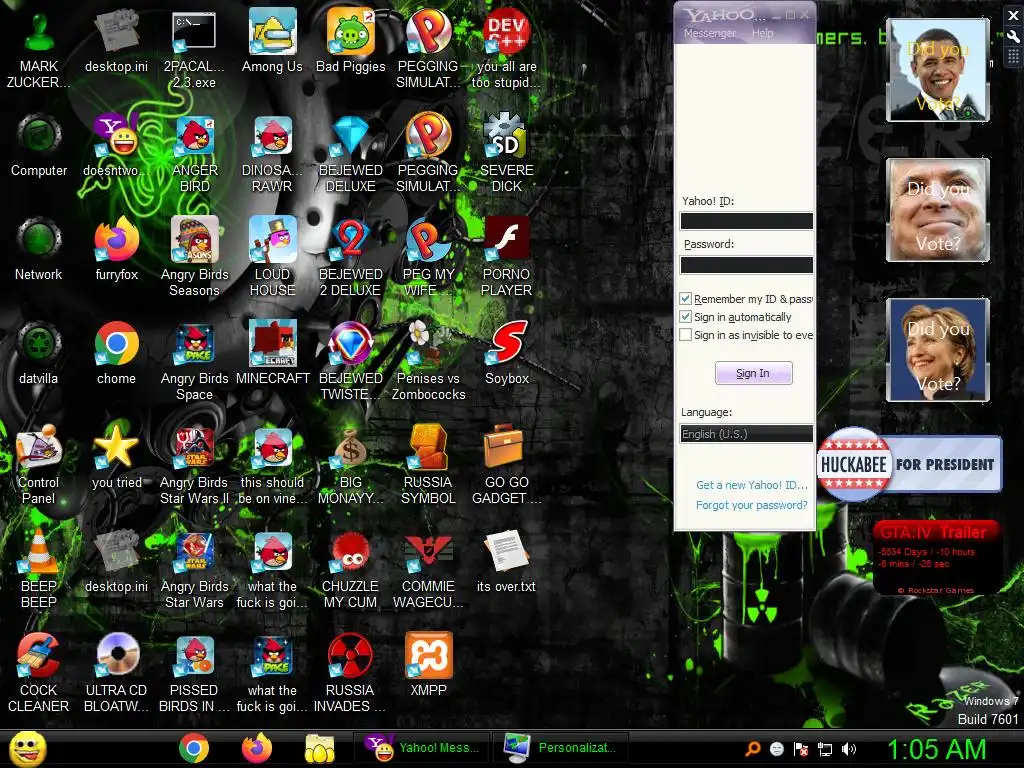This screenshot has height=768, width=1024.
Task: Launch the chome Chrome shortcut
Action: click(117, 353)
